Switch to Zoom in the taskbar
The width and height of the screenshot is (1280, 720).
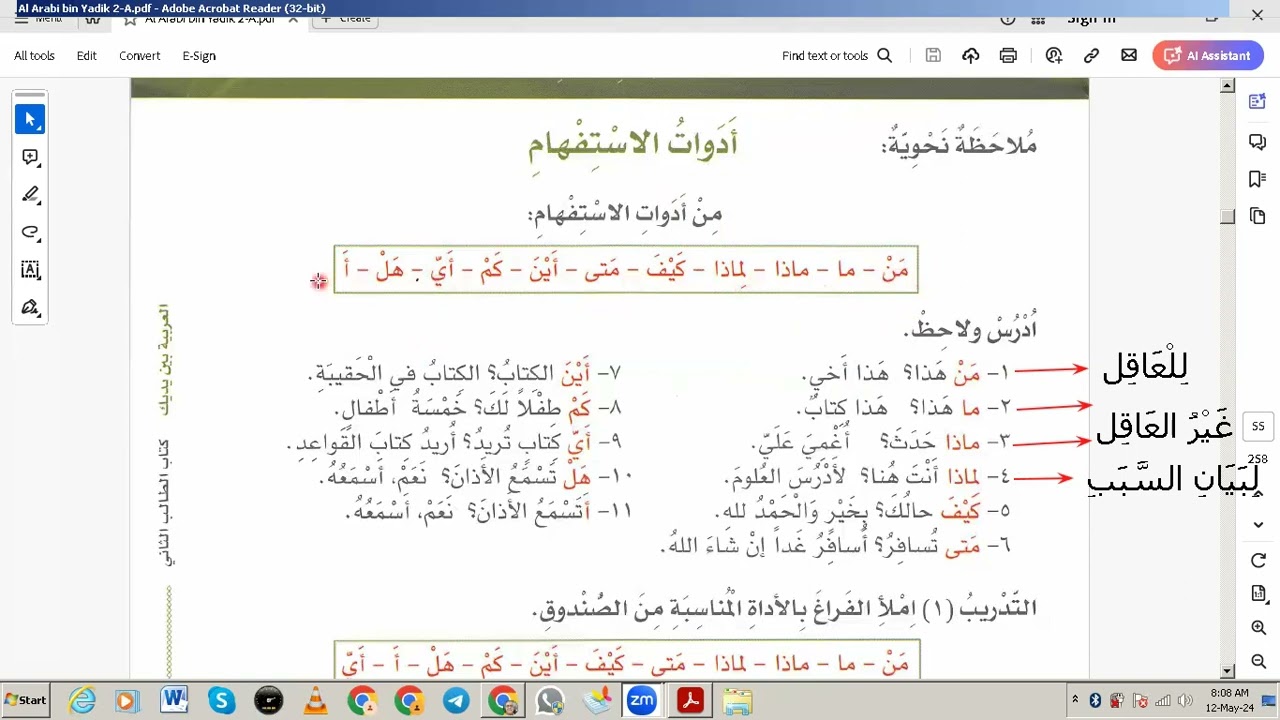tap(641, 700)
